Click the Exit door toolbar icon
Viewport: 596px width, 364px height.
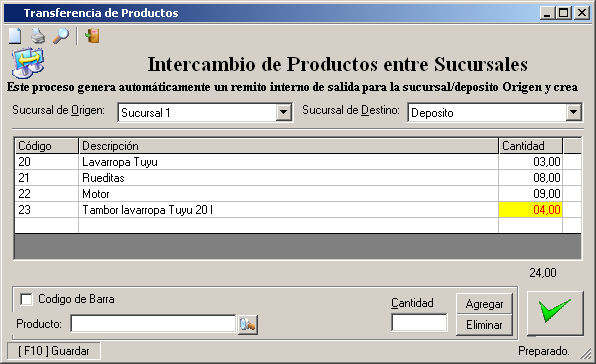92,36
